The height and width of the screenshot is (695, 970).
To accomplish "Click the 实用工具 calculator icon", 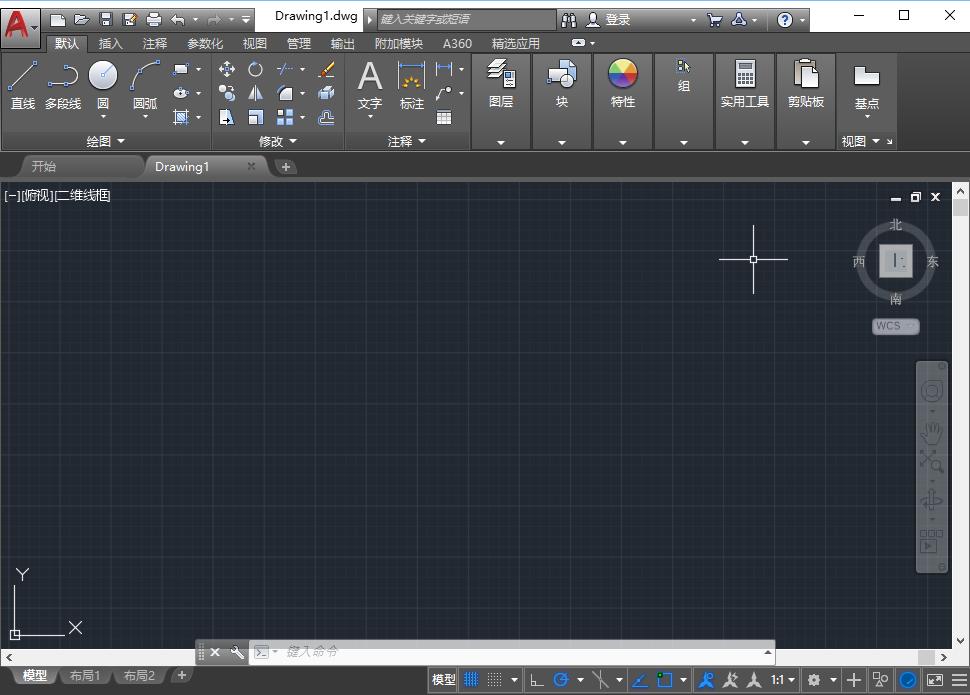I will click(745, 74).
